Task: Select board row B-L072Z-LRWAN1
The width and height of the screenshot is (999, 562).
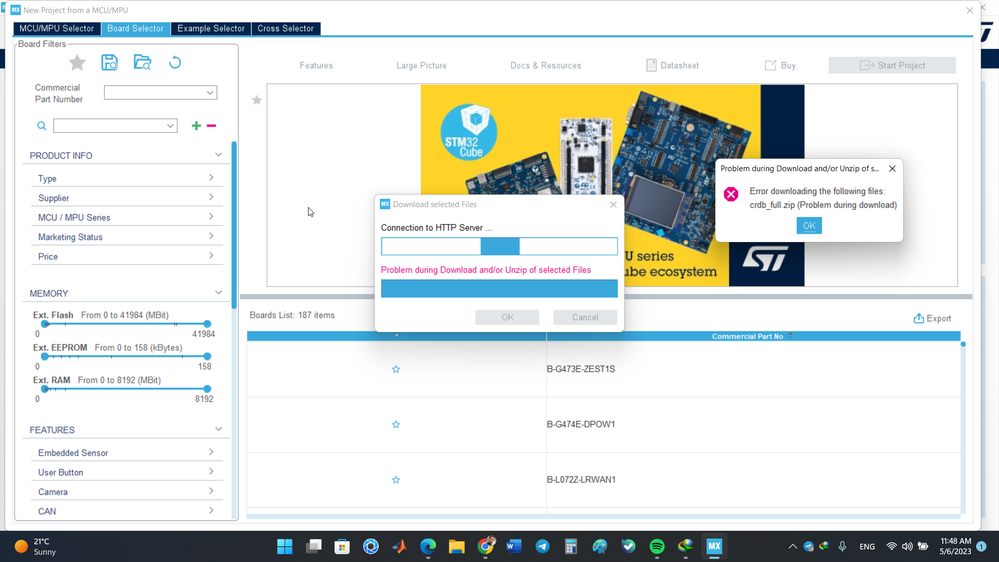Action: click(x=604, y=480)
